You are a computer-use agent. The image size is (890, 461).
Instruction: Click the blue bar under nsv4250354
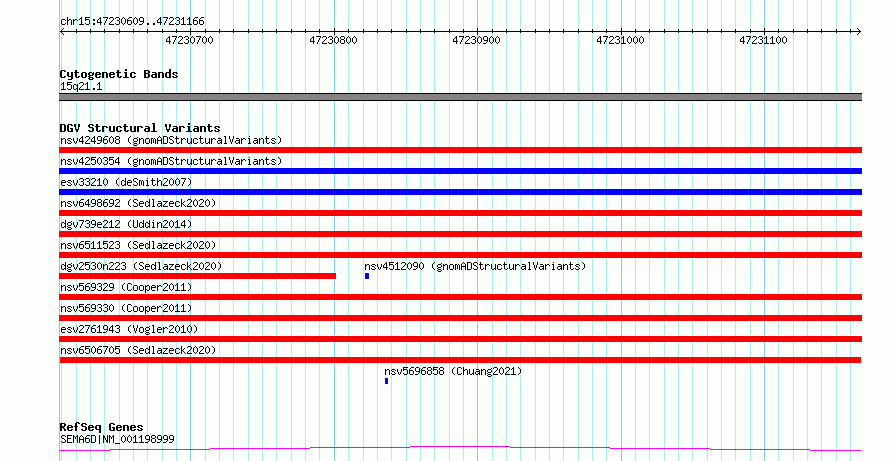[x=460, y=171]
